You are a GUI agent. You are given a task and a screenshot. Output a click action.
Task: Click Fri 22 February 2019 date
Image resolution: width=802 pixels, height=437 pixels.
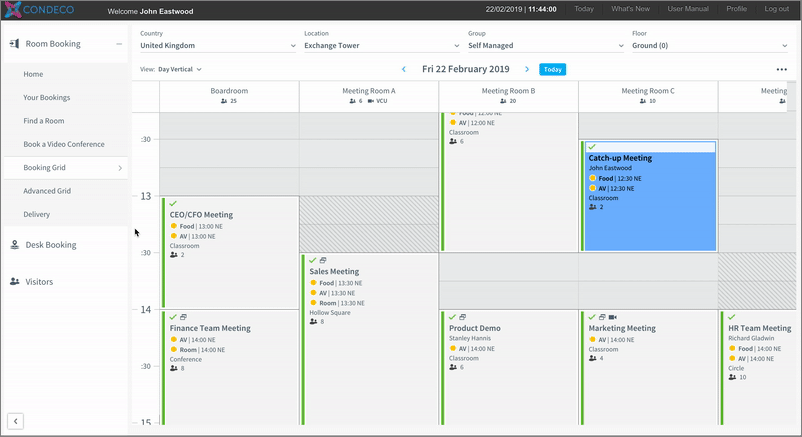coord(465,69)
